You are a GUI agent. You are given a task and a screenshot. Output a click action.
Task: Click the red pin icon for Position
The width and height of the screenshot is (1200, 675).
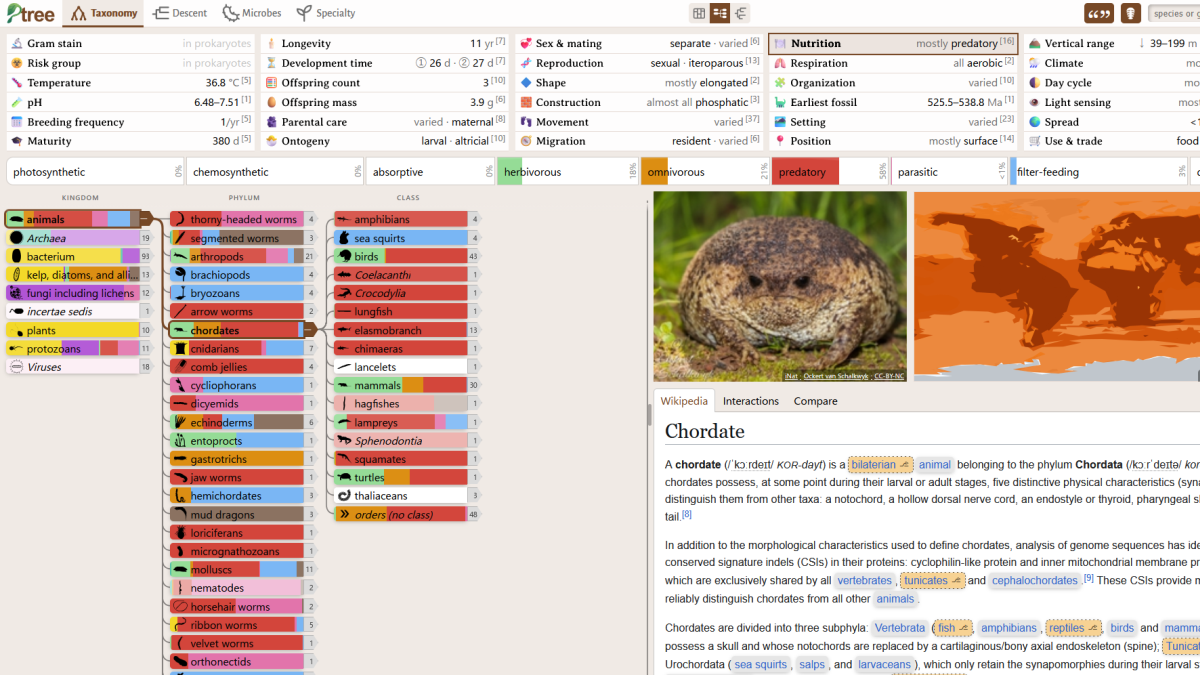pos(781,141)
